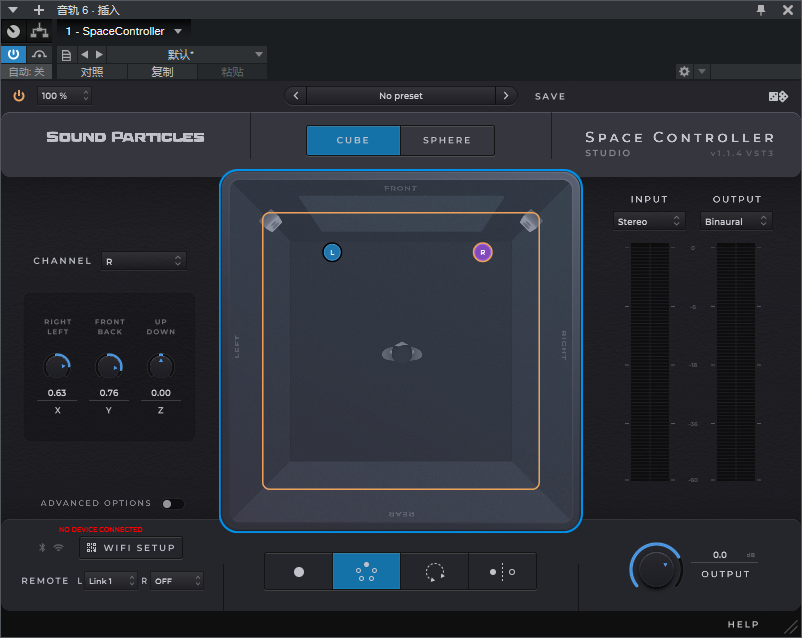Click the purple R channel marker

pos(482,252)
